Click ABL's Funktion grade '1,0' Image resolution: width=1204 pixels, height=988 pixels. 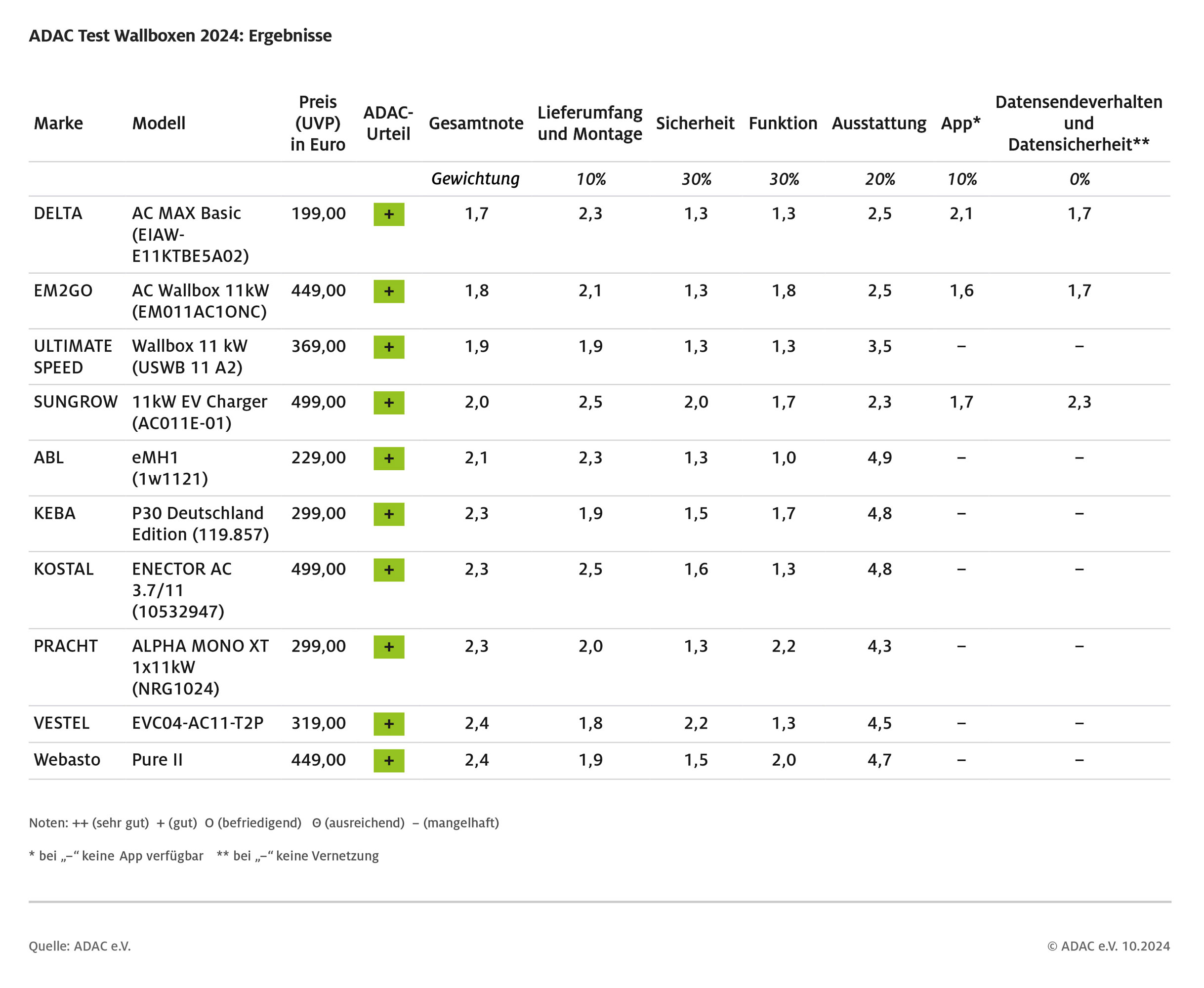tap(784, 458)
